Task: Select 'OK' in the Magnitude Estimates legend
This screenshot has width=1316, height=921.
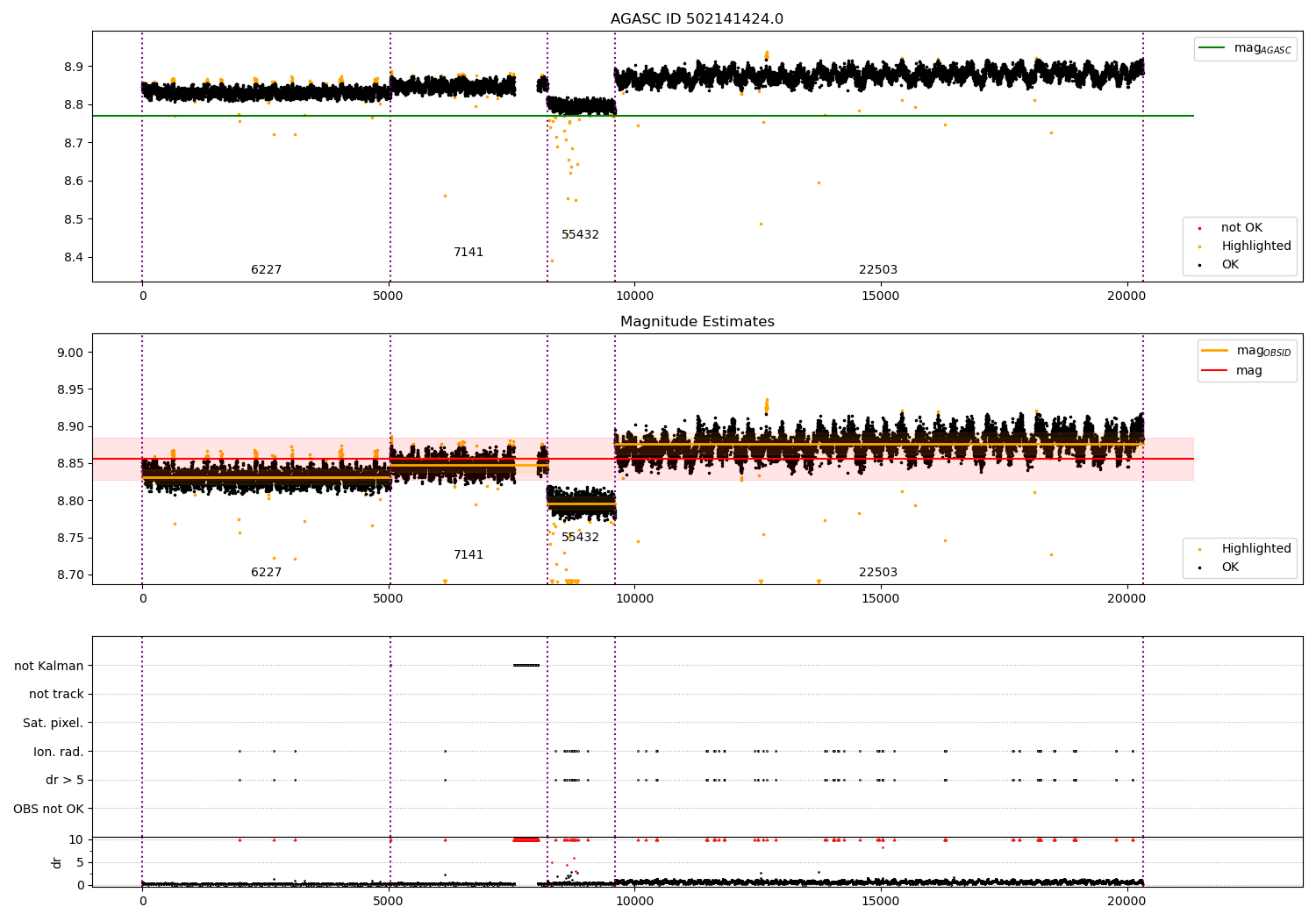Action: click(x=1230, y=568)
